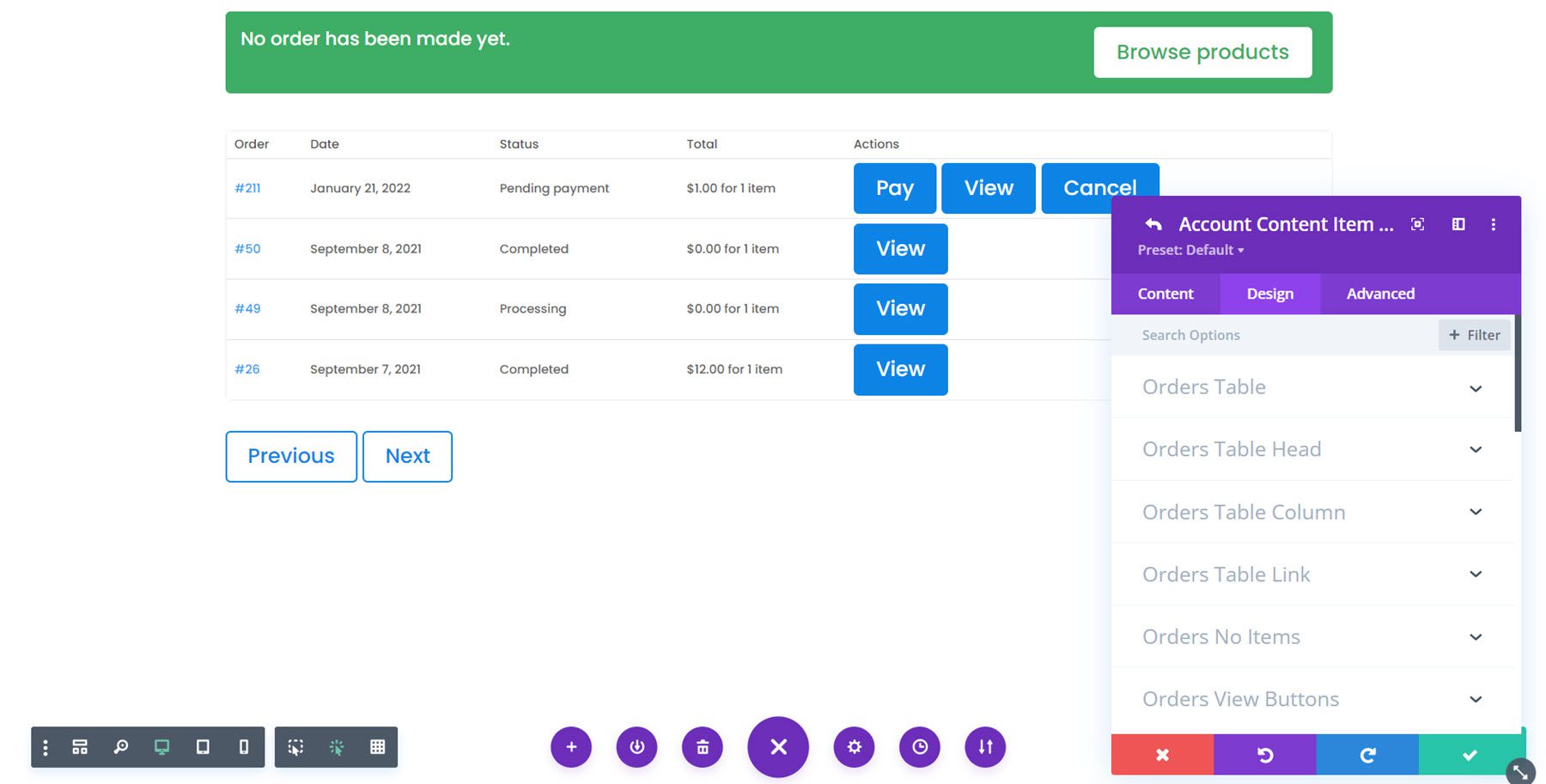
Task: Toggle click mode editing
Action: point(336,747)
